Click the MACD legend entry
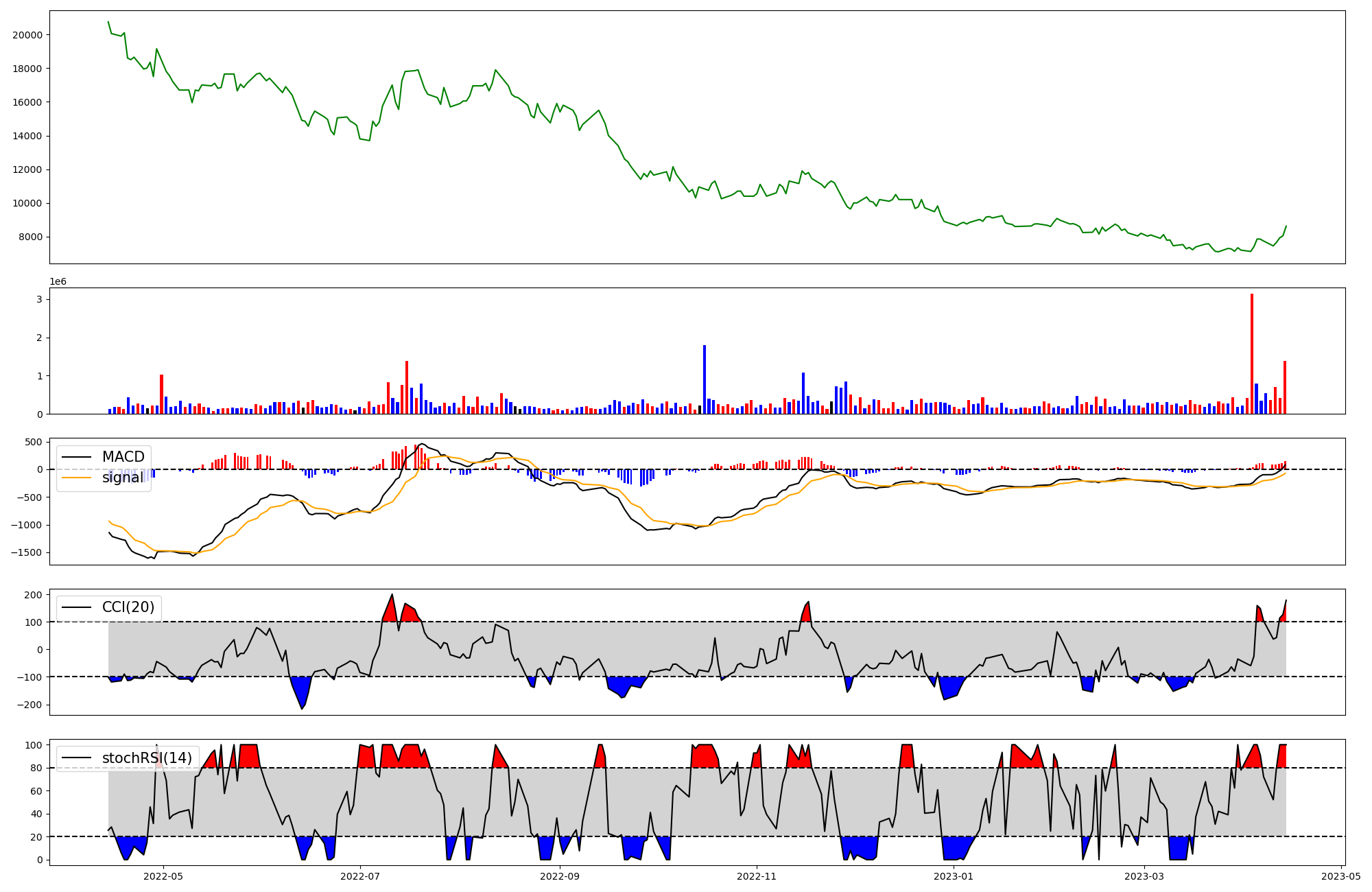The width and height of the screenshot is (1372, 892). coord(123,457)
